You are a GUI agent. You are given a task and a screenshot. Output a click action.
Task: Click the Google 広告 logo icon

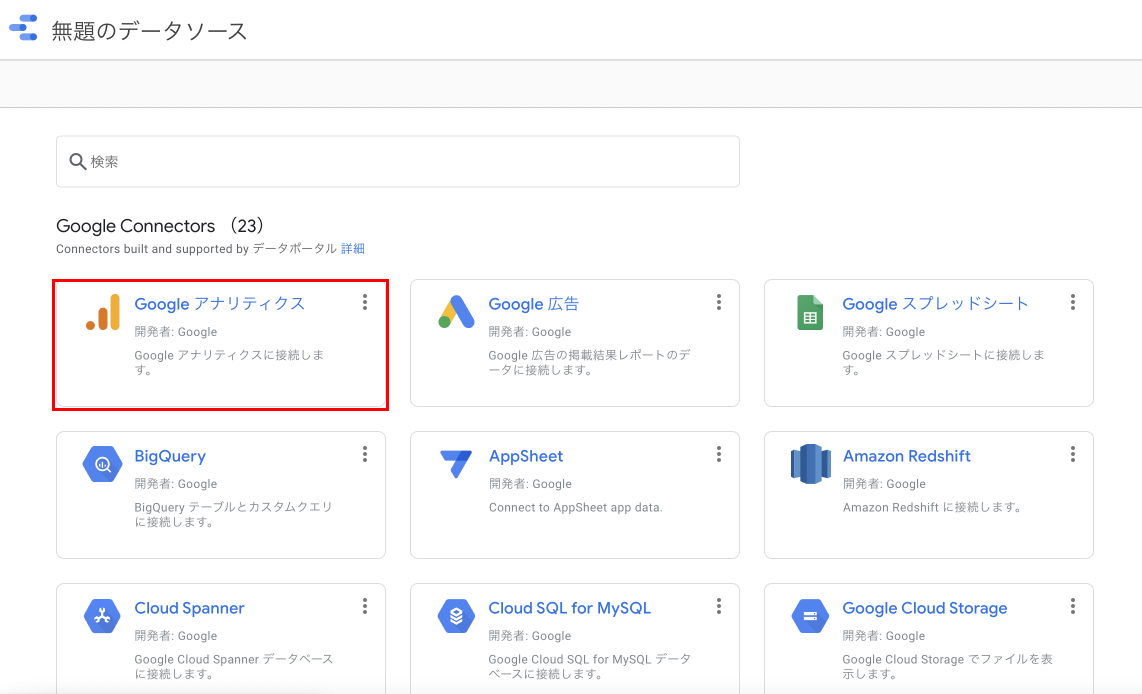(457, 312)
